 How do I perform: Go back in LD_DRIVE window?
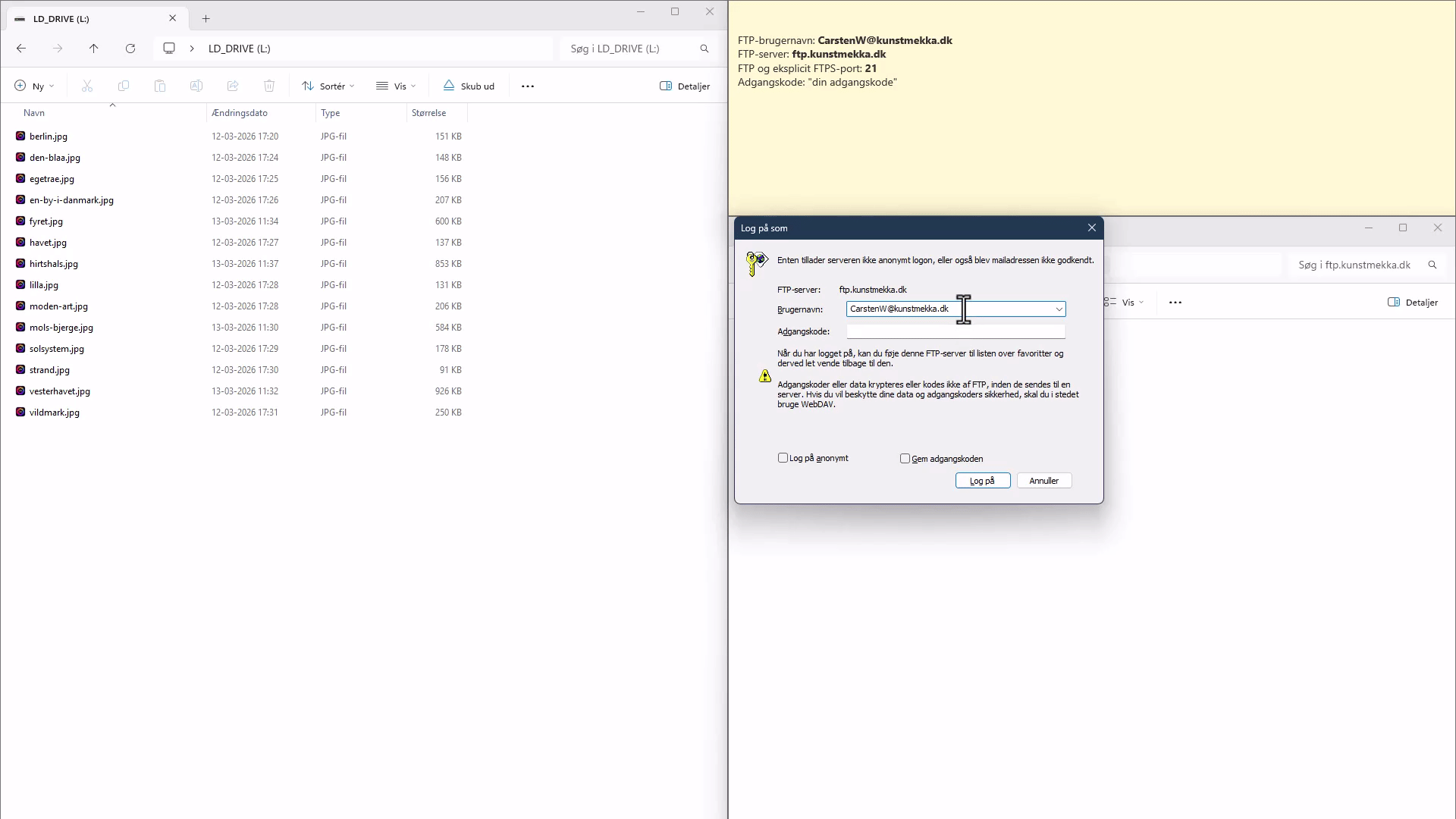[x=21, y=49]
